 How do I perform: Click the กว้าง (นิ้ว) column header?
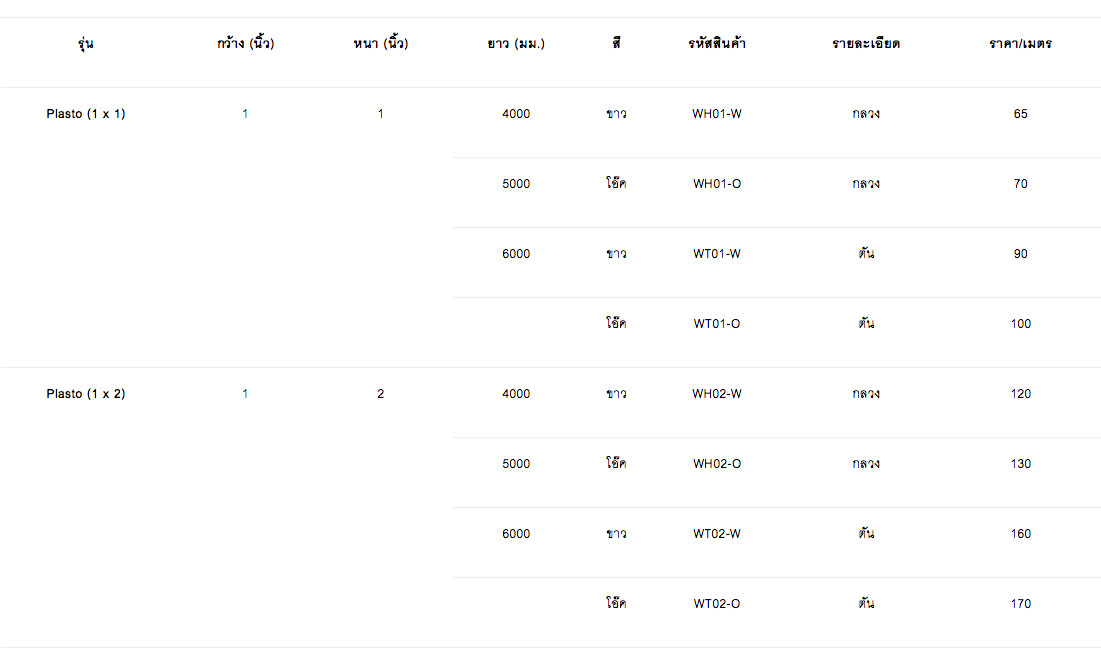245,44
